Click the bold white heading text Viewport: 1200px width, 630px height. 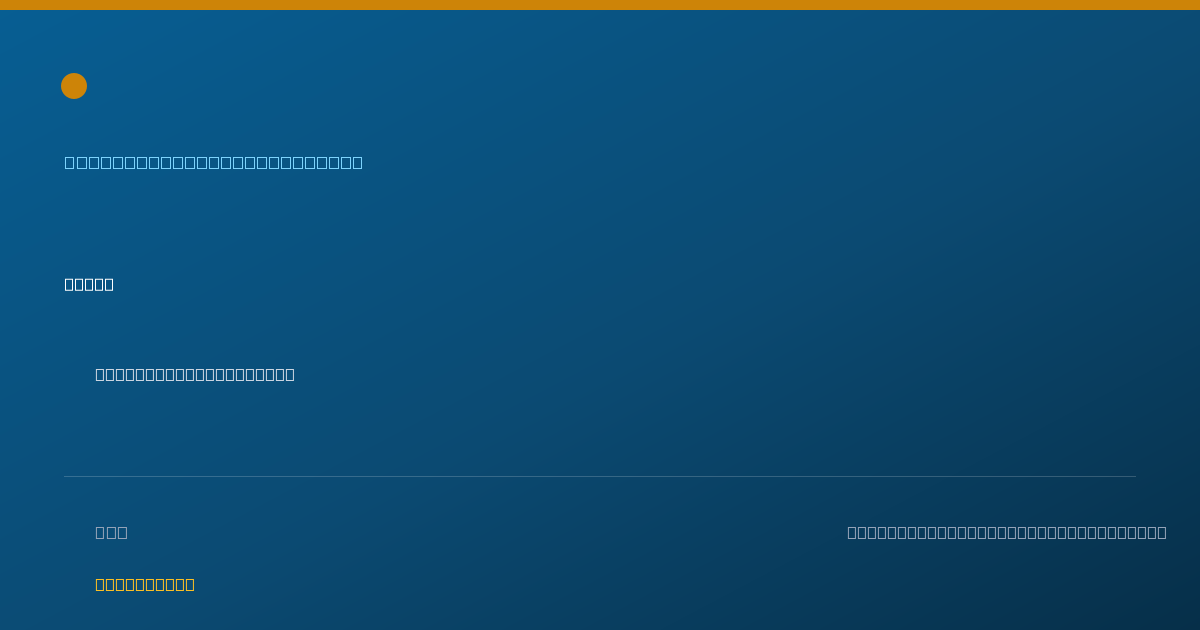click(89, 284)
